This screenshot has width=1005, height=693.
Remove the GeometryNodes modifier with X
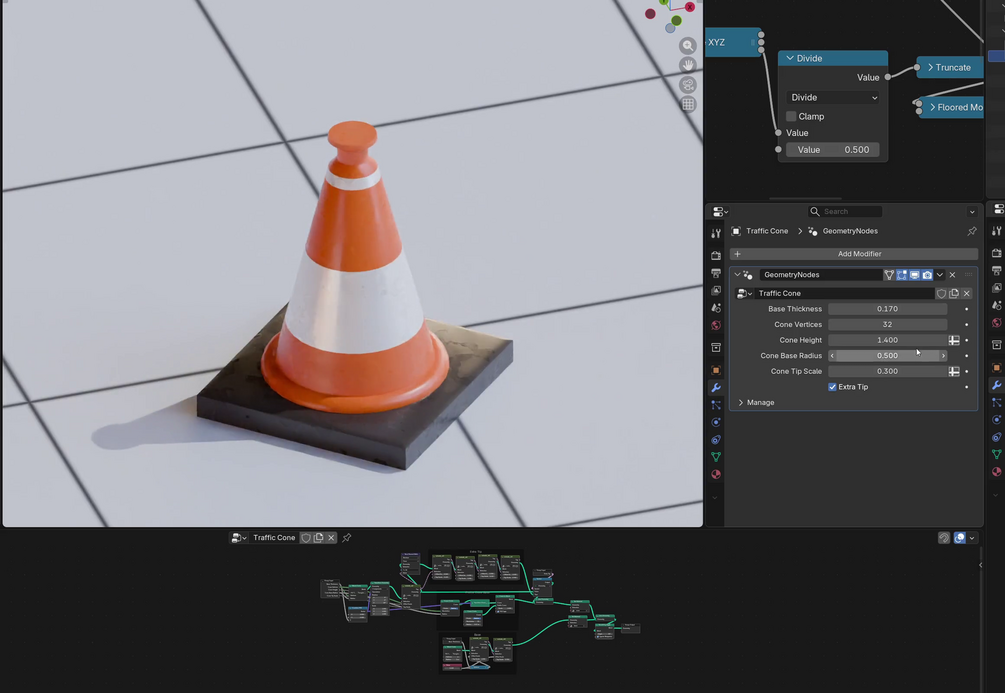point(952,274)
